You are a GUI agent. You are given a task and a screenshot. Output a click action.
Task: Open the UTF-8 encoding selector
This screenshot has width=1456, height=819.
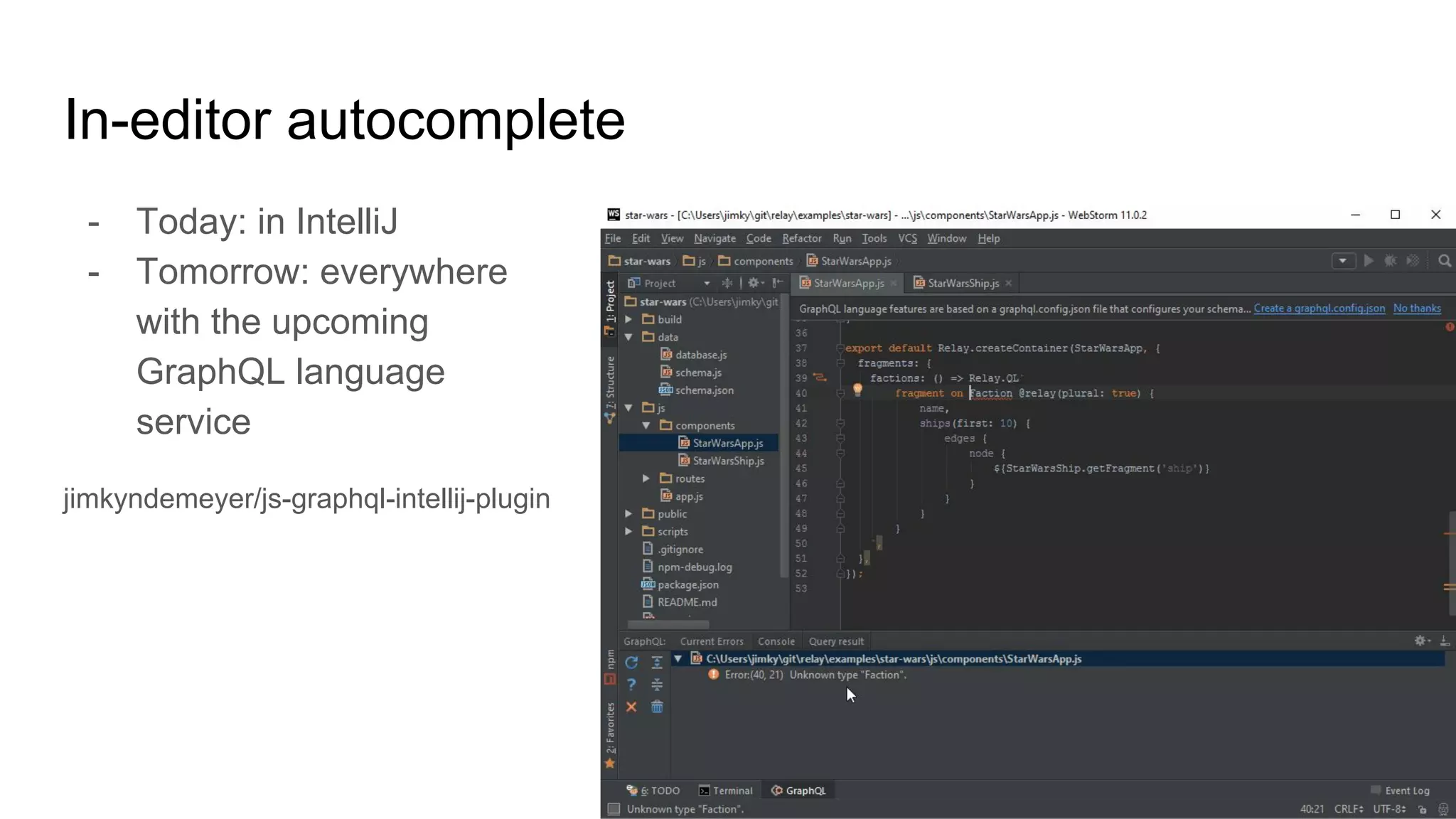(x=1389, y=809)
